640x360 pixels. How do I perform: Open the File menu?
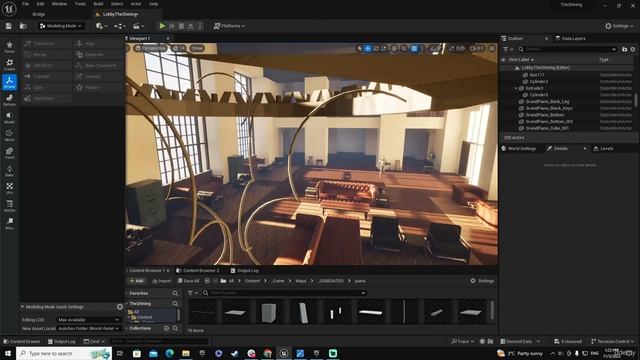(25, 4)
